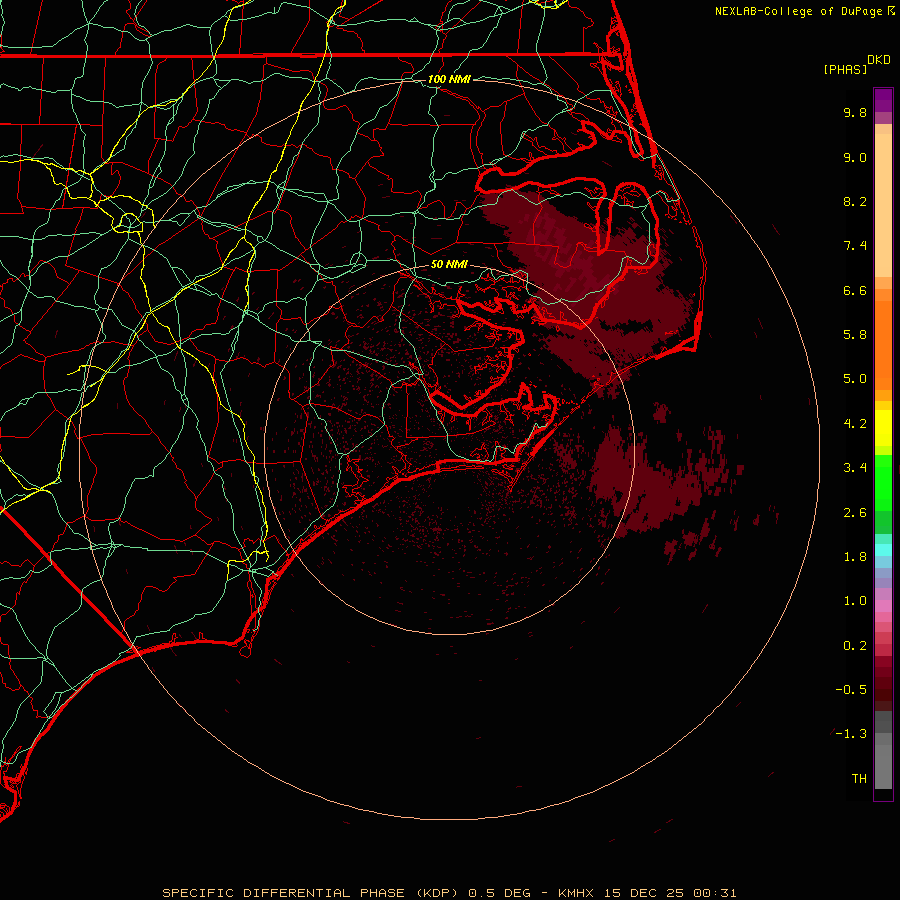Click the 2.6 legend label
Viewport: 900px width, 900px height.
pos(855,513)
